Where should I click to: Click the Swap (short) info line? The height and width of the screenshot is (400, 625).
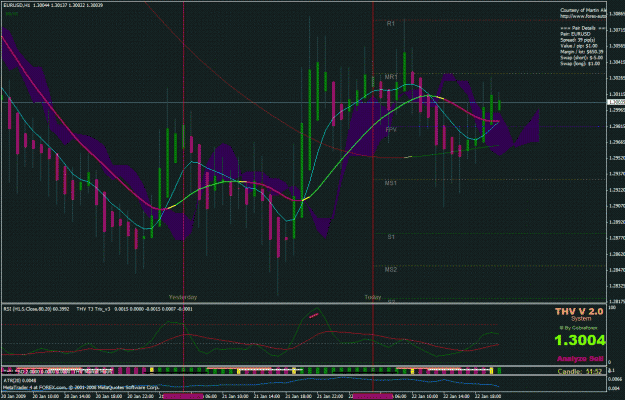582,58
